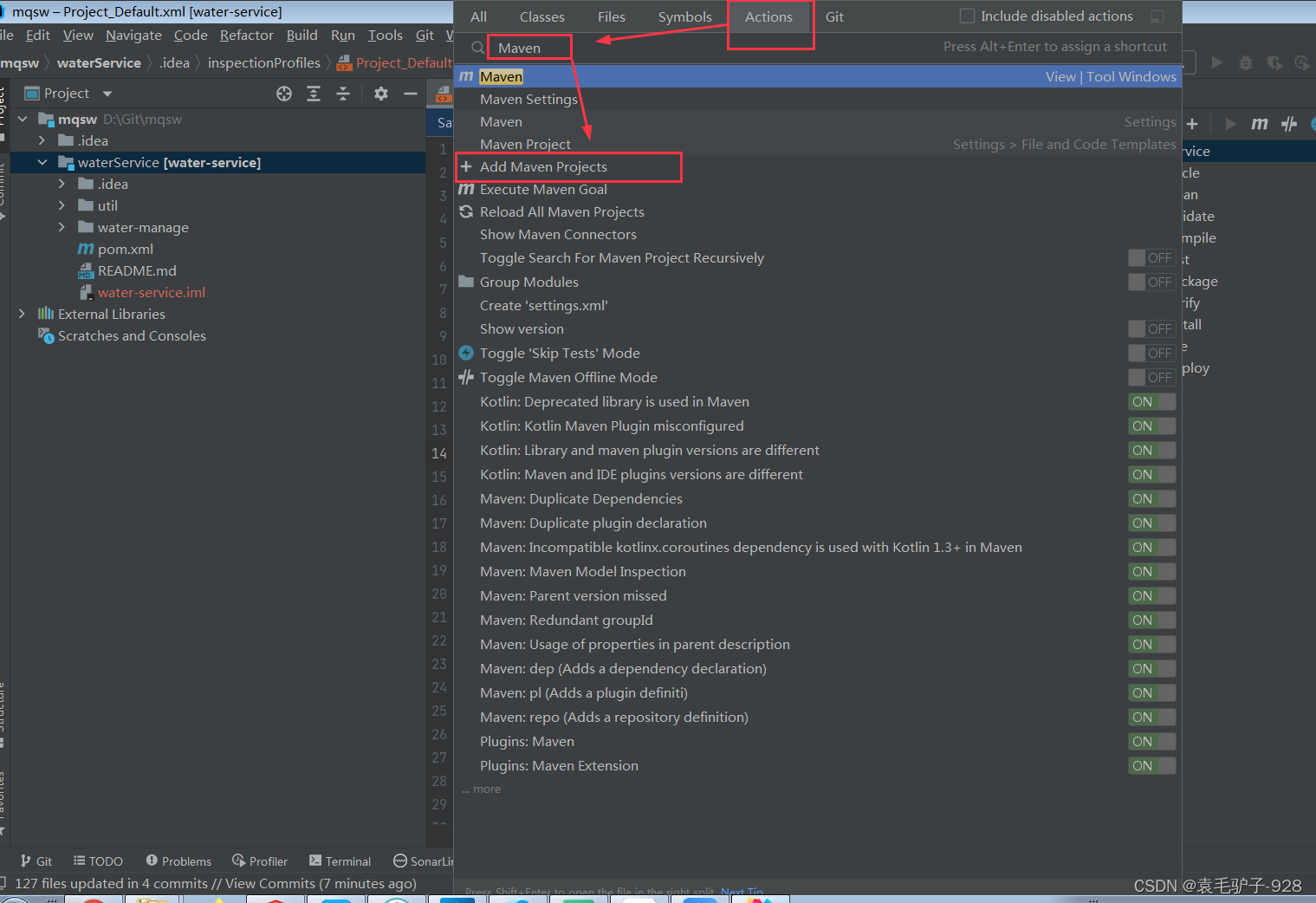
Task: Enable Toggle Search For Maven Project Recursively
Action: pos(1151,257)
